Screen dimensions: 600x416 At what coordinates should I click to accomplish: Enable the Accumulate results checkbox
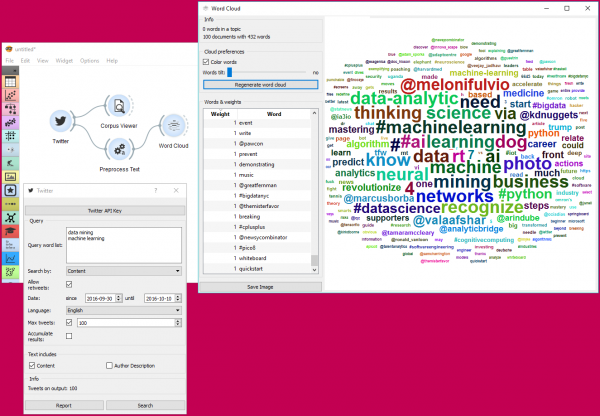click(x=69, y=336)
